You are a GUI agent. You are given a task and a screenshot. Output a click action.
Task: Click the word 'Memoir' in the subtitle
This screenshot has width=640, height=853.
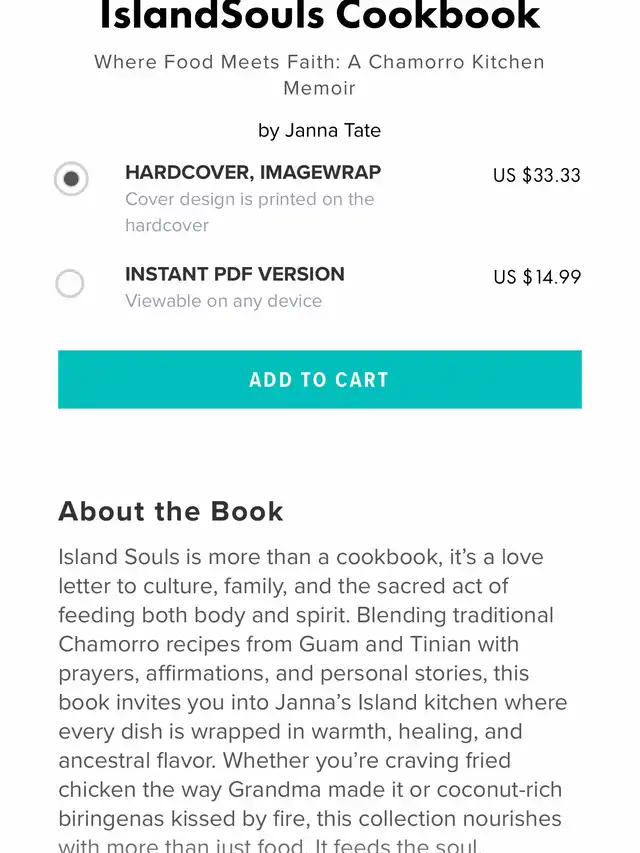point(320,88)
